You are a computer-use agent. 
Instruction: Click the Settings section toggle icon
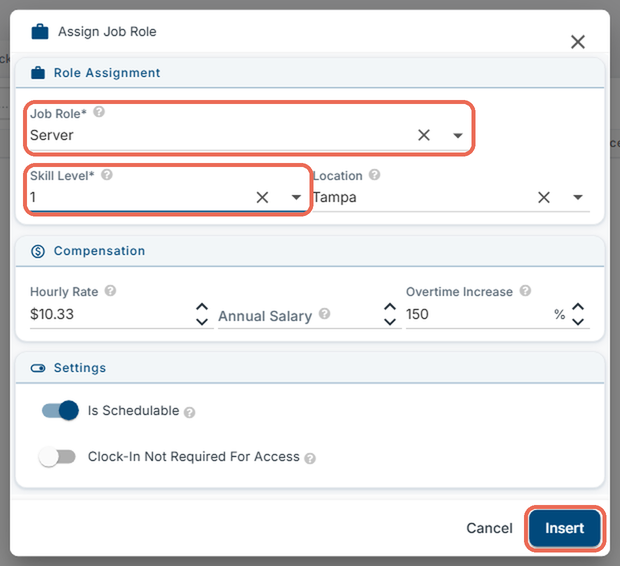(38, 368)
